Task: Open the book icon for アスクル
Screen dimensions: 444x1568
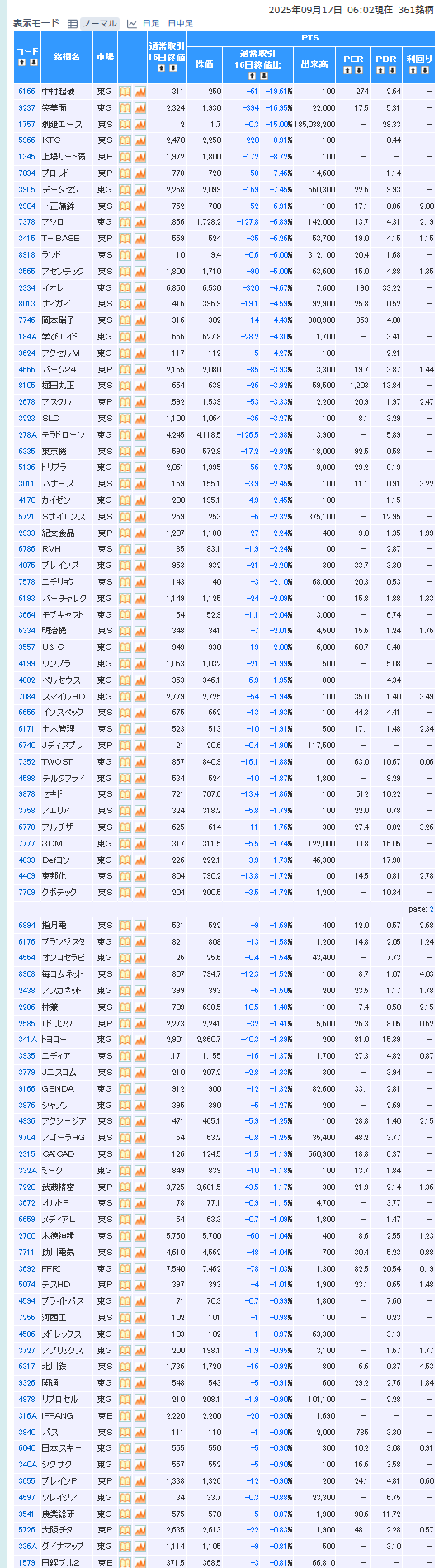Action: (125, 402)
